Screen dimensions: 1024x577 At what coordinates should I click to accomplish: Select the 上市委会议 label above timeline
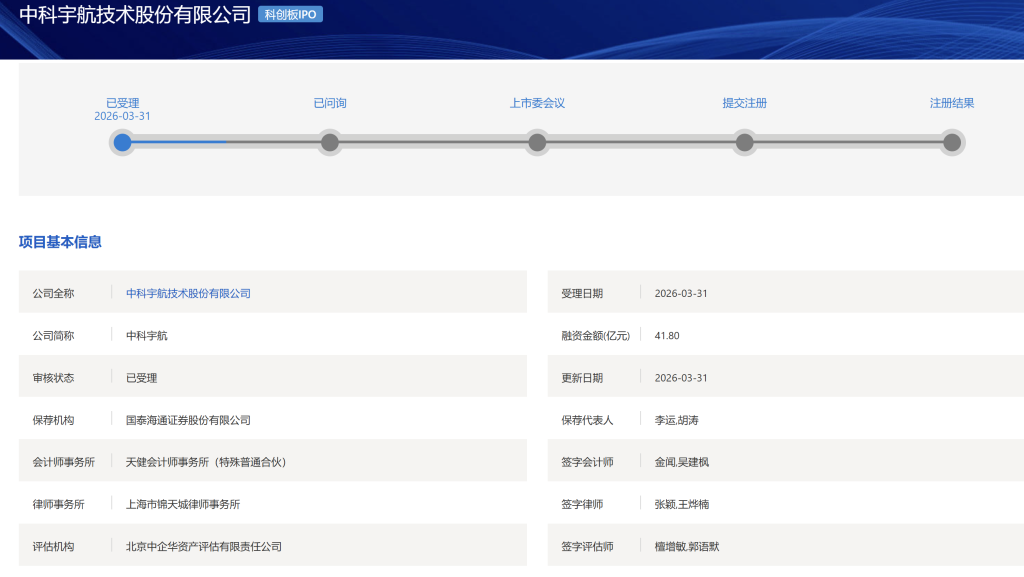(x=537, y=103)
